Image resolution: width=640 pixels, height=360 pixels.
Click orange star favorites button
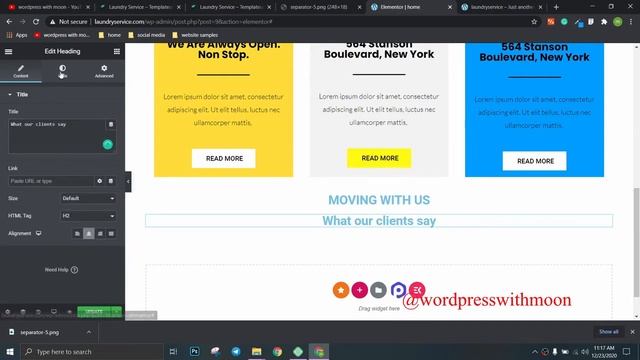tap(341, 290)
